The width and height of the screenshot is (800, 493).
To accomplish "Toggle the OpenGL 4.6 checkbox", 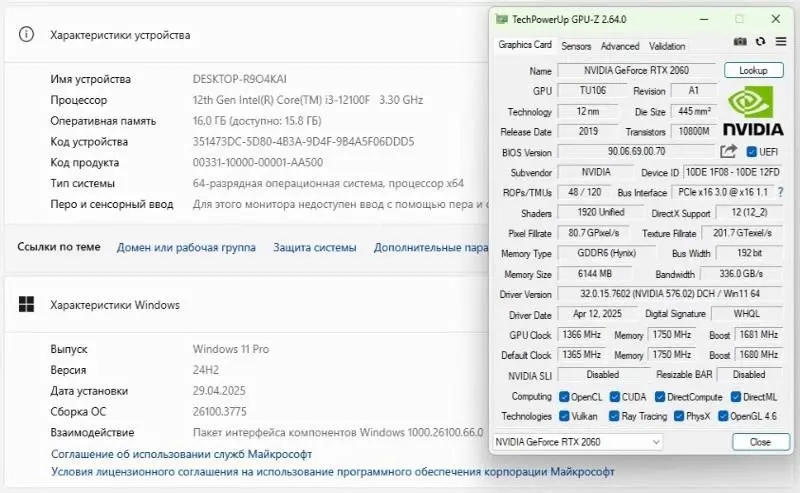I will 723,416.
